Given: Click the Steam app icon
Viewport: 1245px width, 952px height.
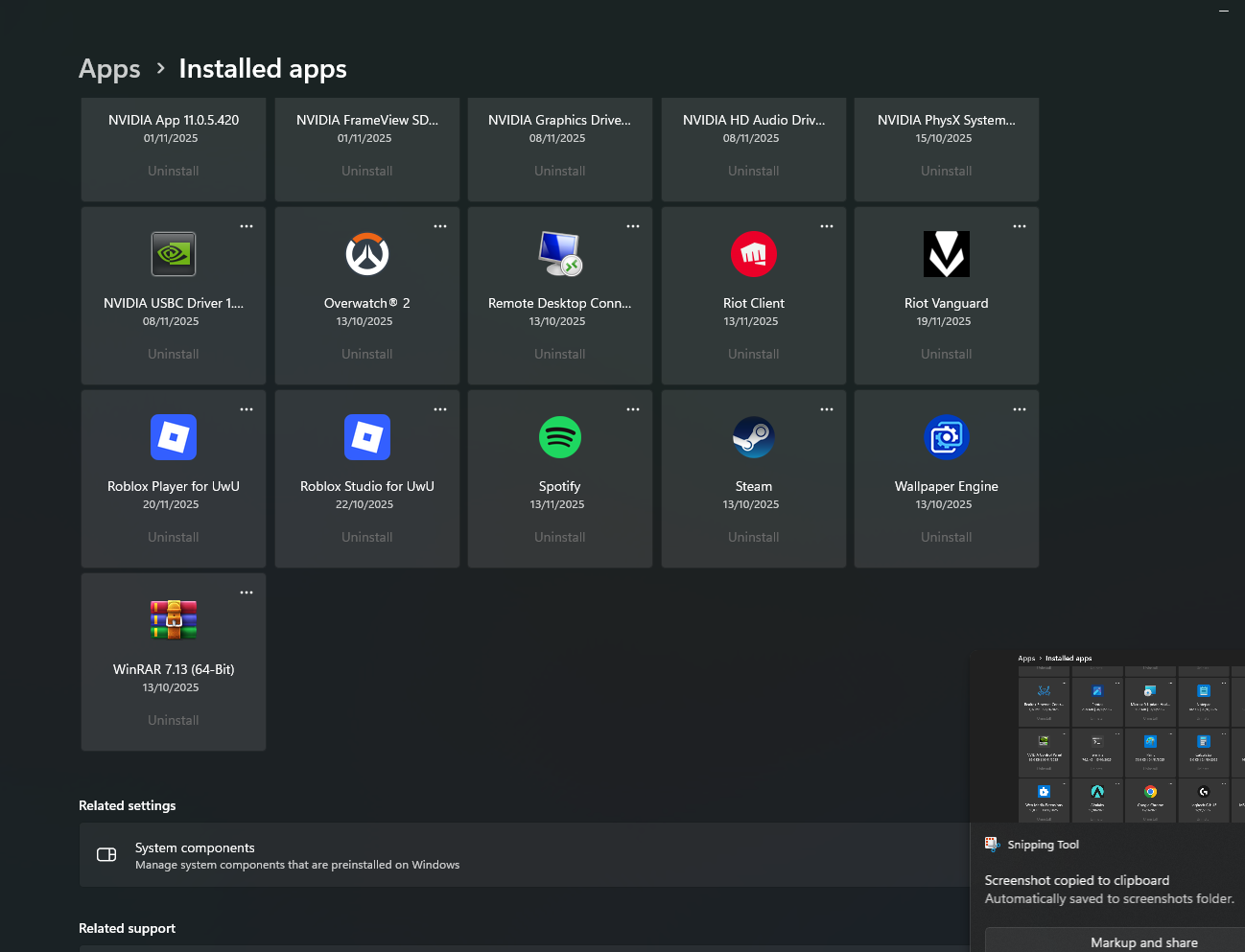Looking at the screenshot, I should [754, 437].
